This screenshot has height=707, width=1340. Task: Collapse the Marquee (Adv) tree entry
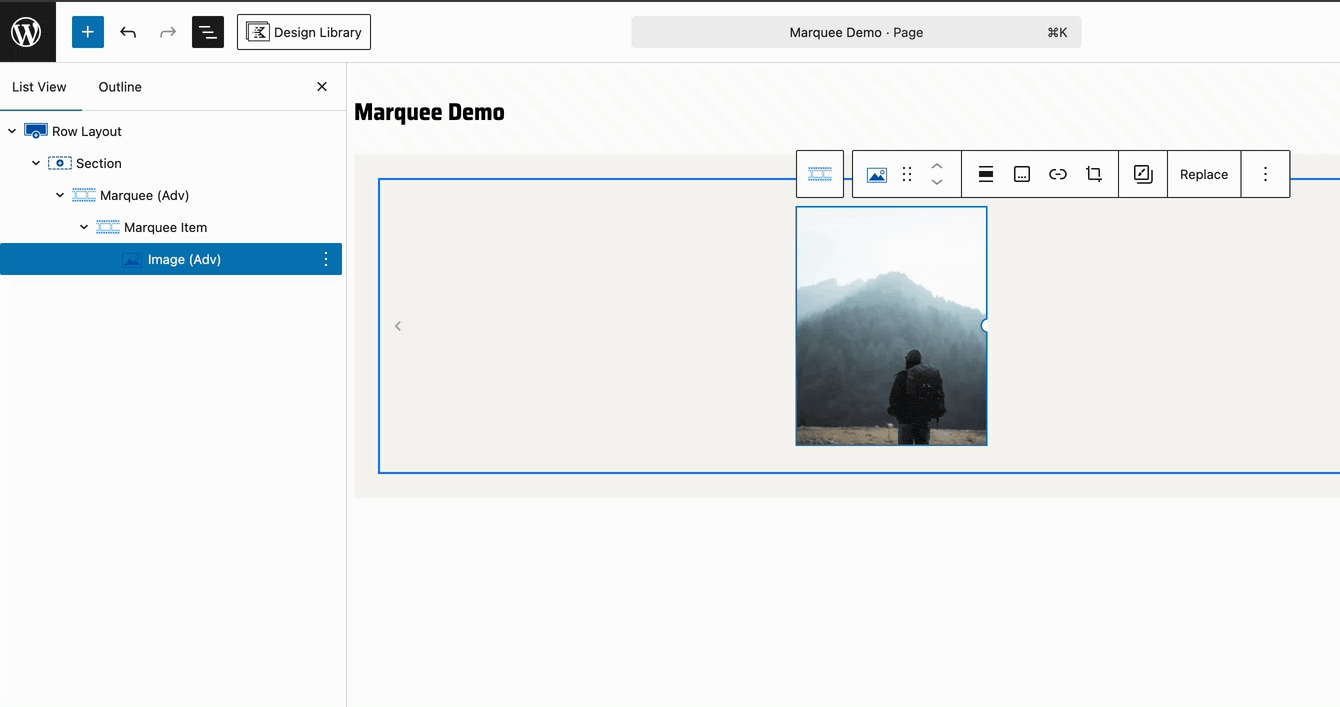click(60, 195)
